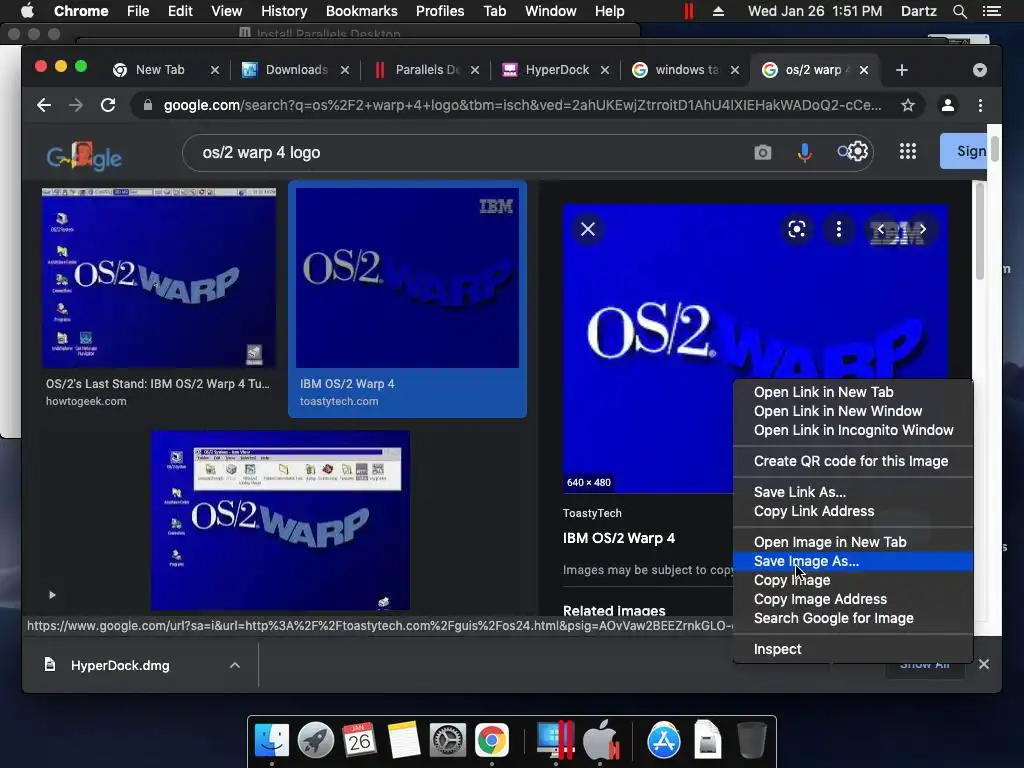
Task: Choose Copy Link Address
Action: coord(853,511)
